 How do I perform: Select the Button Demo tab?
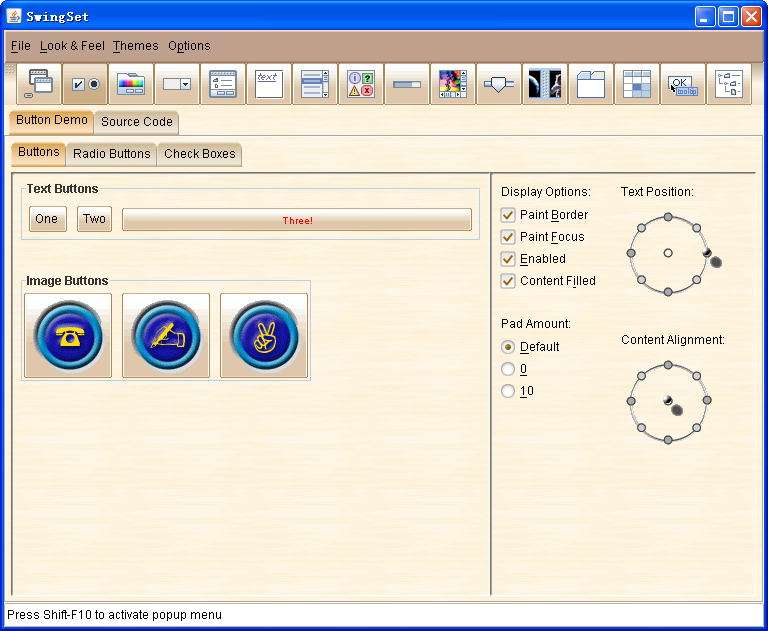(x=51, y=120)
